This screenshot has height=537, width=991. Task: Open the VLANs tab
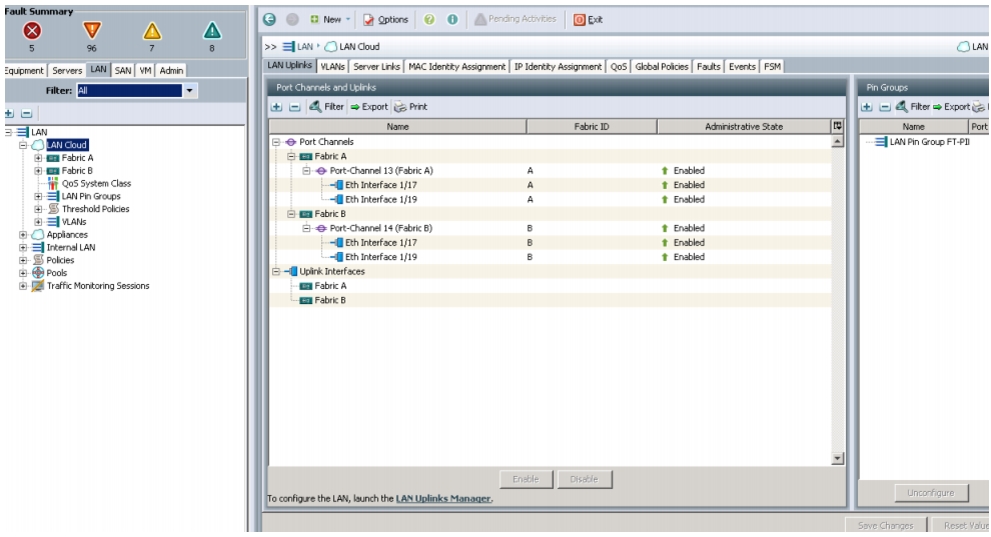[x=332, y=66]
